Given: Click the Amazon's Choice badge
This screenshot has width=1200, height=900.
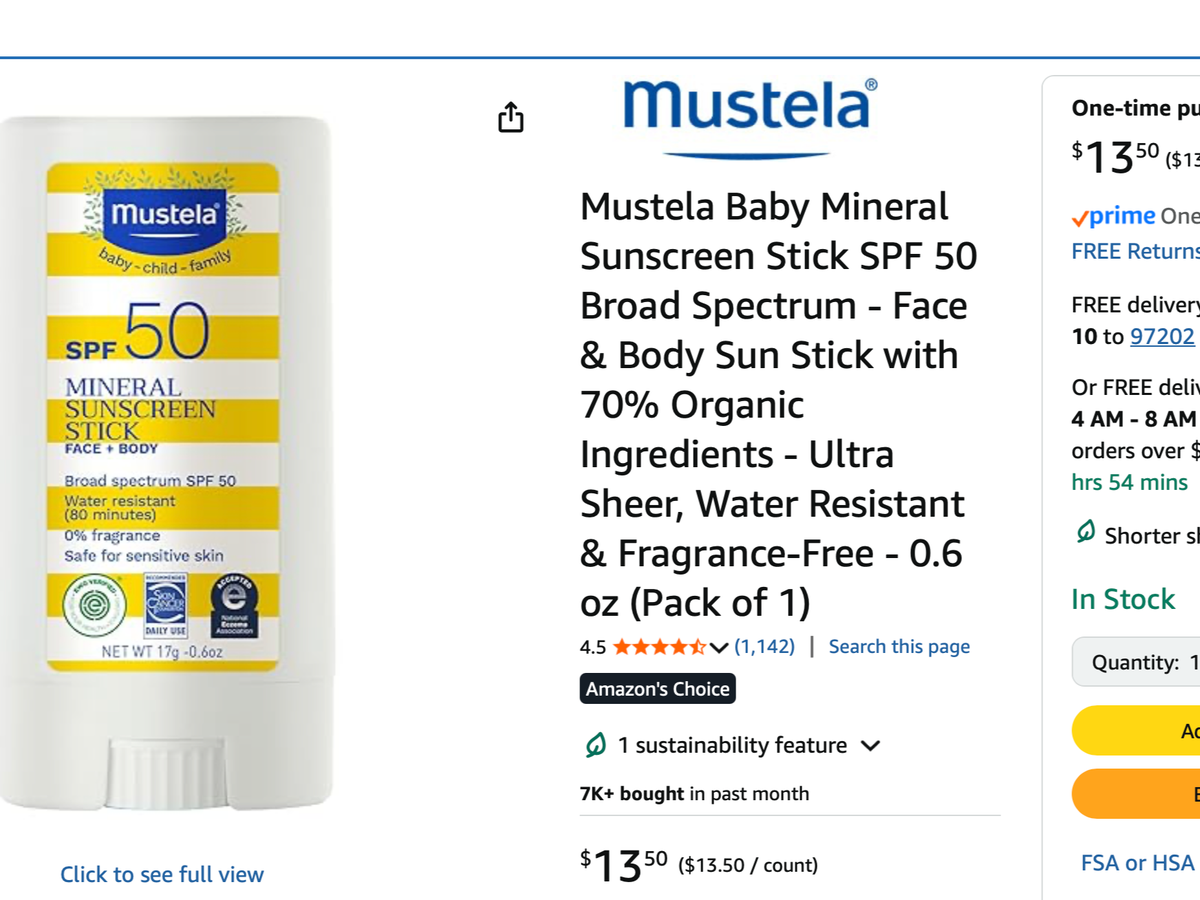Looking at the screenshot, I should pyautogui.click(x=658, y=689).
